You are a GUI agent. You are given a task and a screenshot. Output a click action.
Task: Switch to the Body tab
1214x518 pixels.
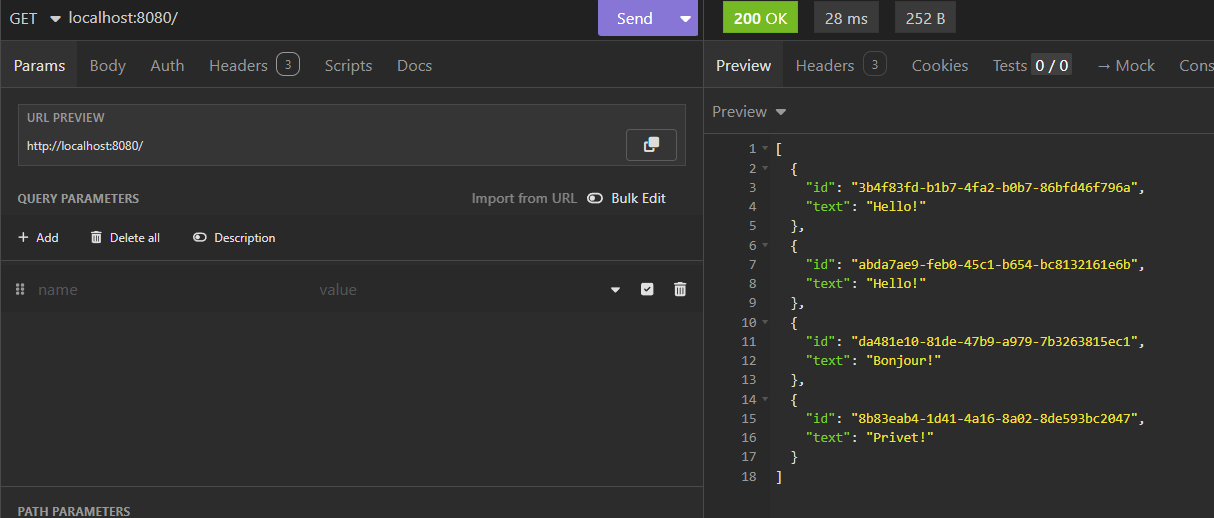[x=107, y=65]
